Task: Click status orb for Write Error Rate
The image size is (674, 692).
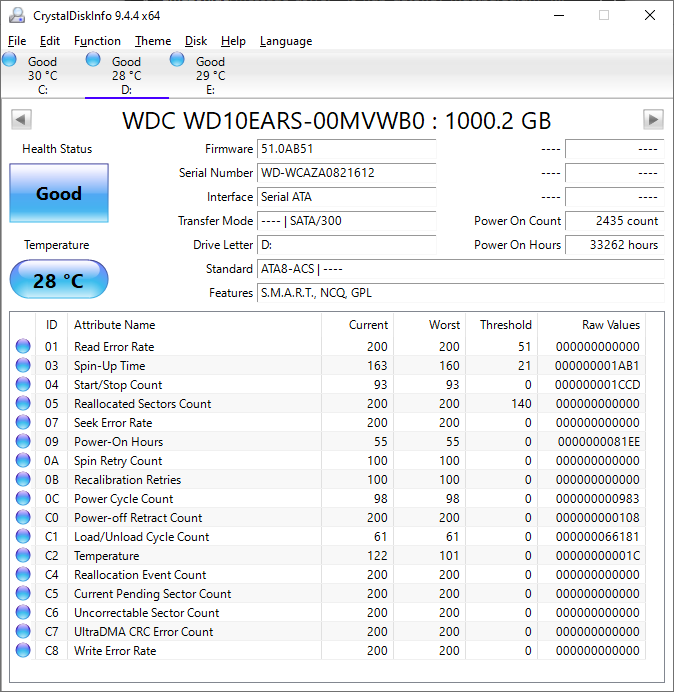Action: point(23,650)
